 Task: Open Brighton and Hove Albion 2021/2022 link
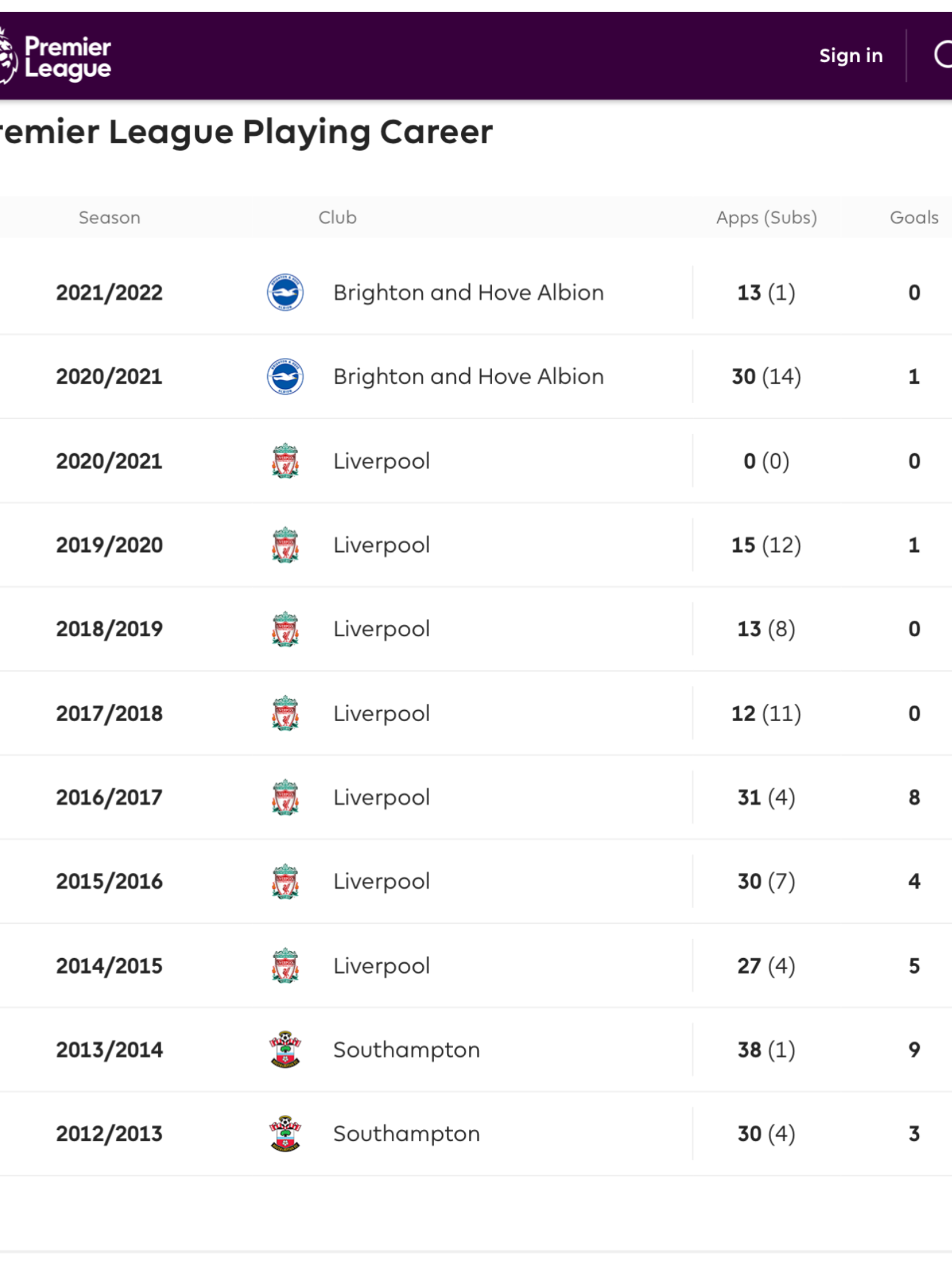coord(469,292)
